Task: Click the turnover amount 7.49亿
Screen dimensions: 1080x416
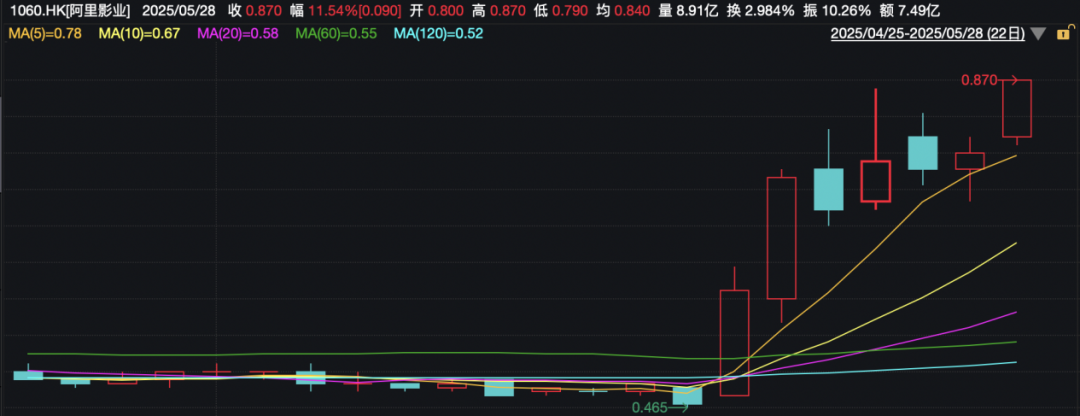Action: tap(919, 10)
